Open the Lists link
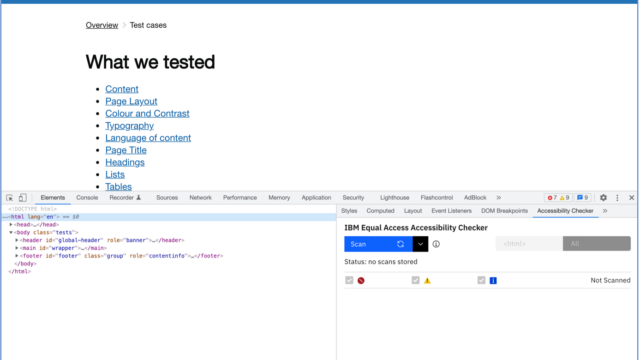 [115, 175]
